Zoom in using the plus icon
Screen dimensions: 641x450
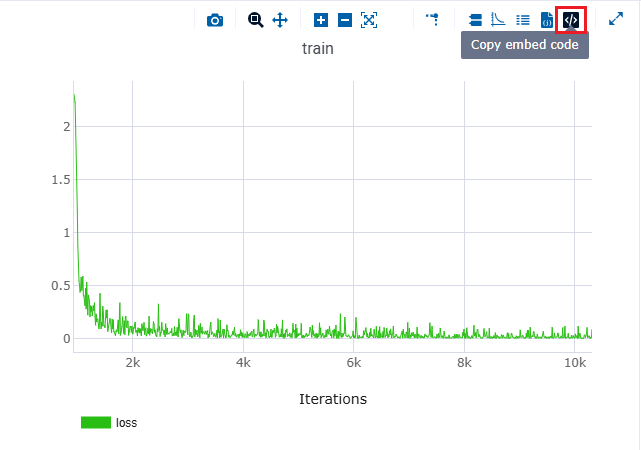321,20
